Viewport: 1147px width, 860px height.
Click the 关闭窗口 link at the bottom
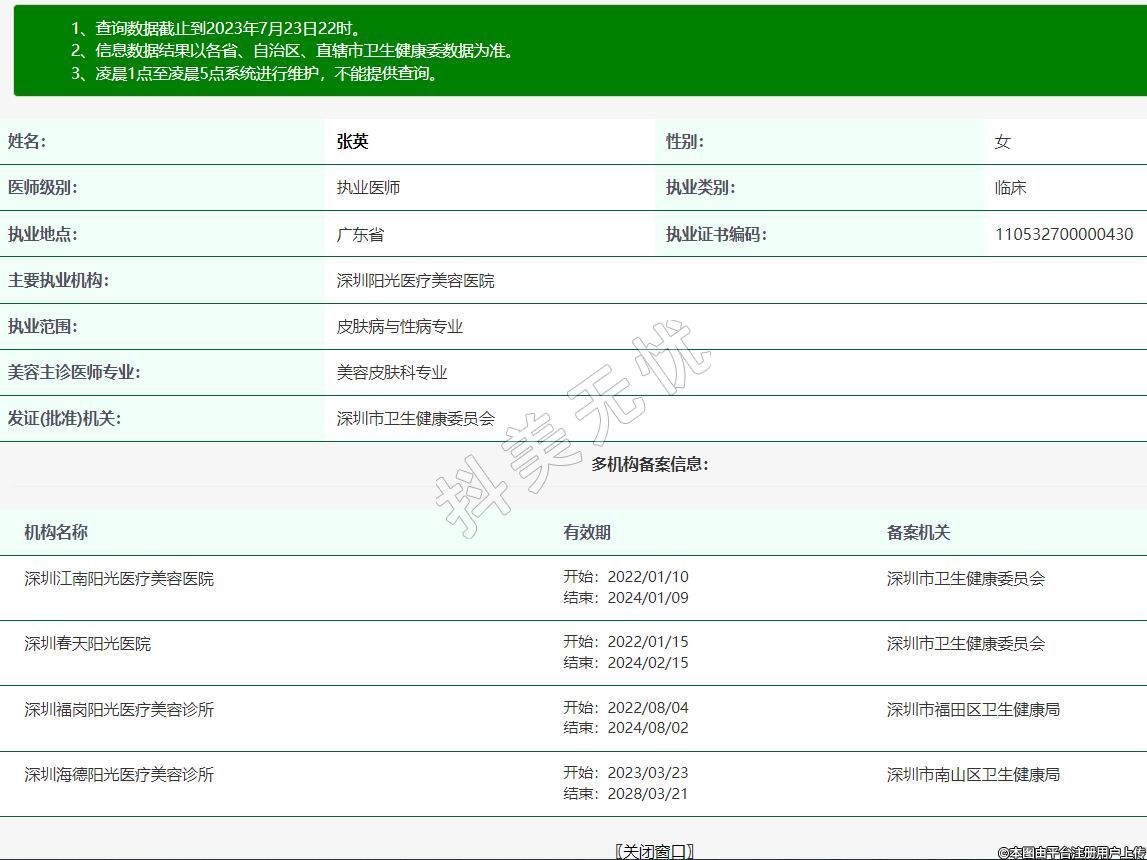655,851
